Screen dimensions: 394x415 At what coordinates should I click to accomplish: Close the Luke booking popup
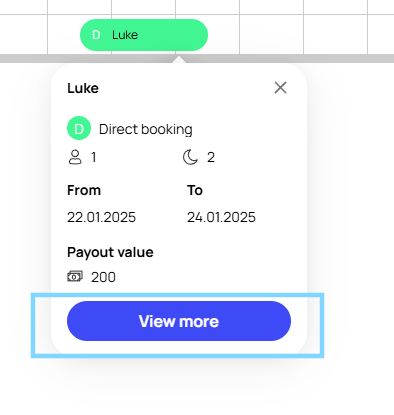(x=280, y=88)
